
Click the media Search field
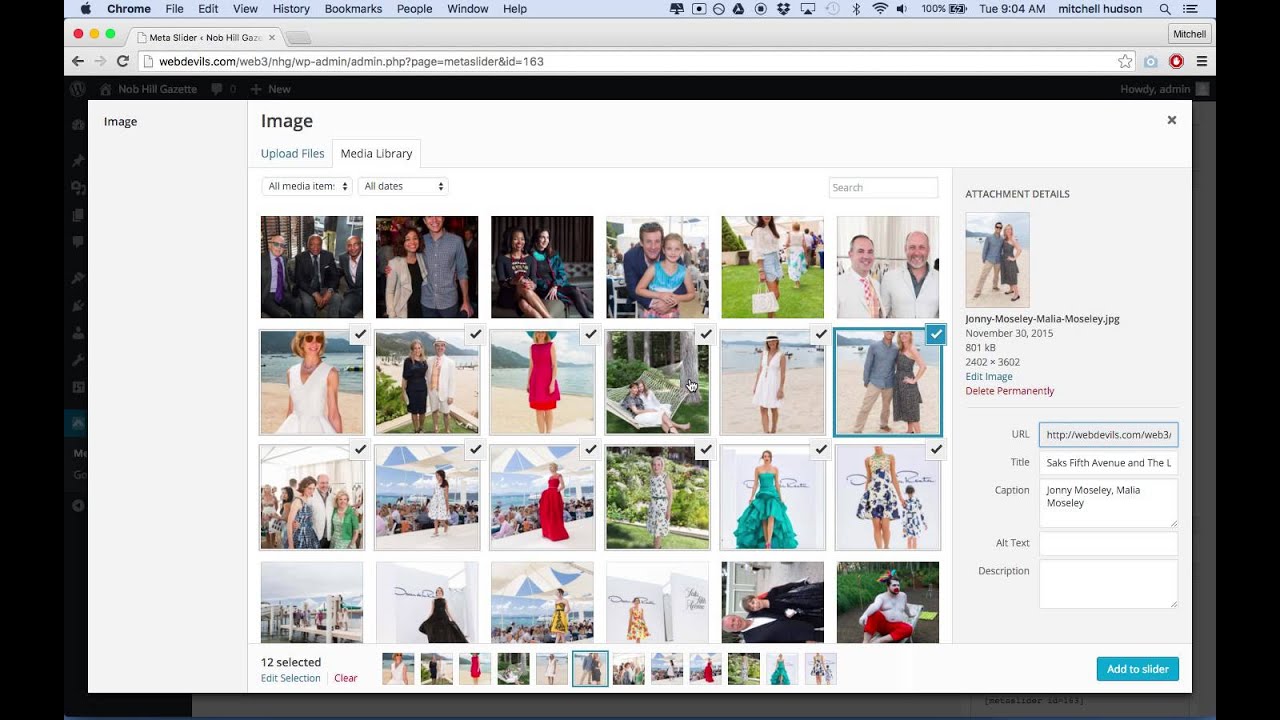tap(883, 187)
